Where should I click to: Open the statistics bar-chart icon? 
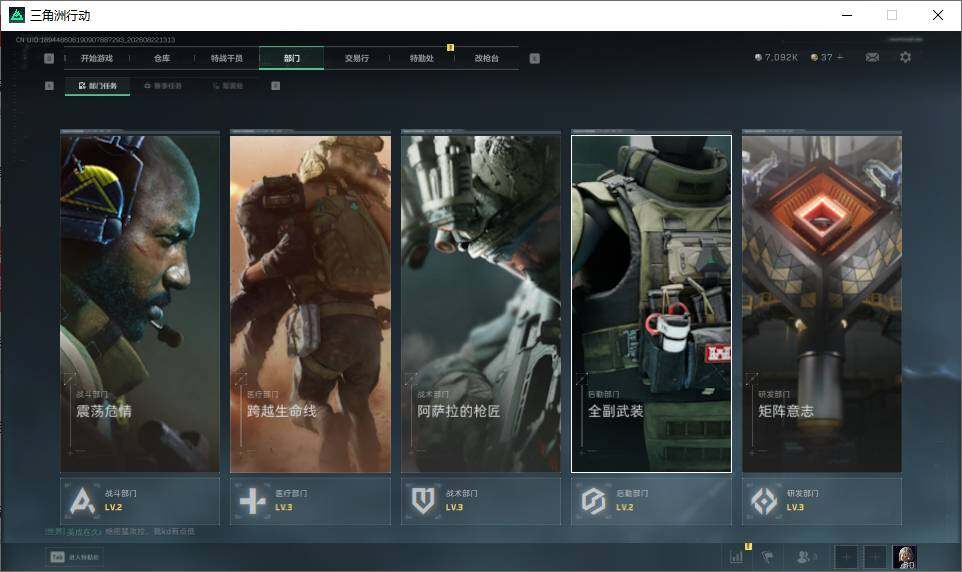tap(736, 557)
